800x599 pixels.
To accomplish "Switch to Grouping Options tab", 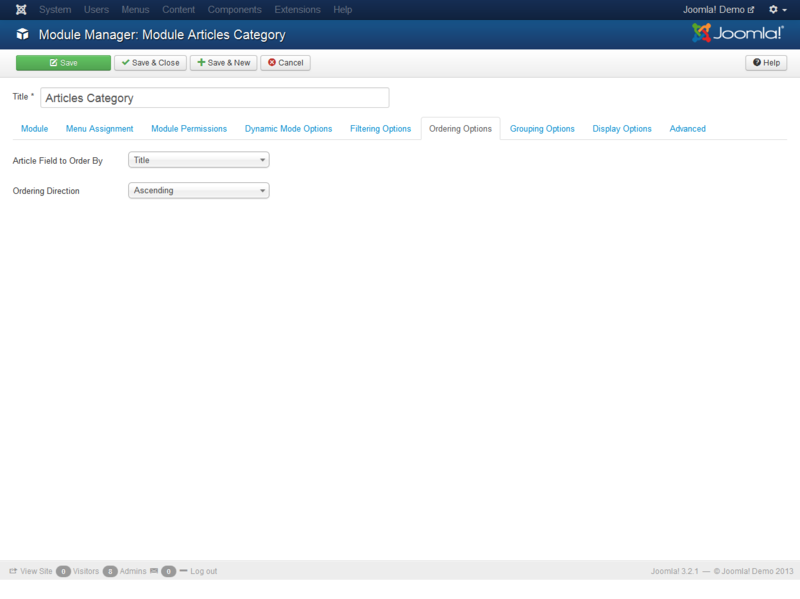I will click(x=542, y=129).
